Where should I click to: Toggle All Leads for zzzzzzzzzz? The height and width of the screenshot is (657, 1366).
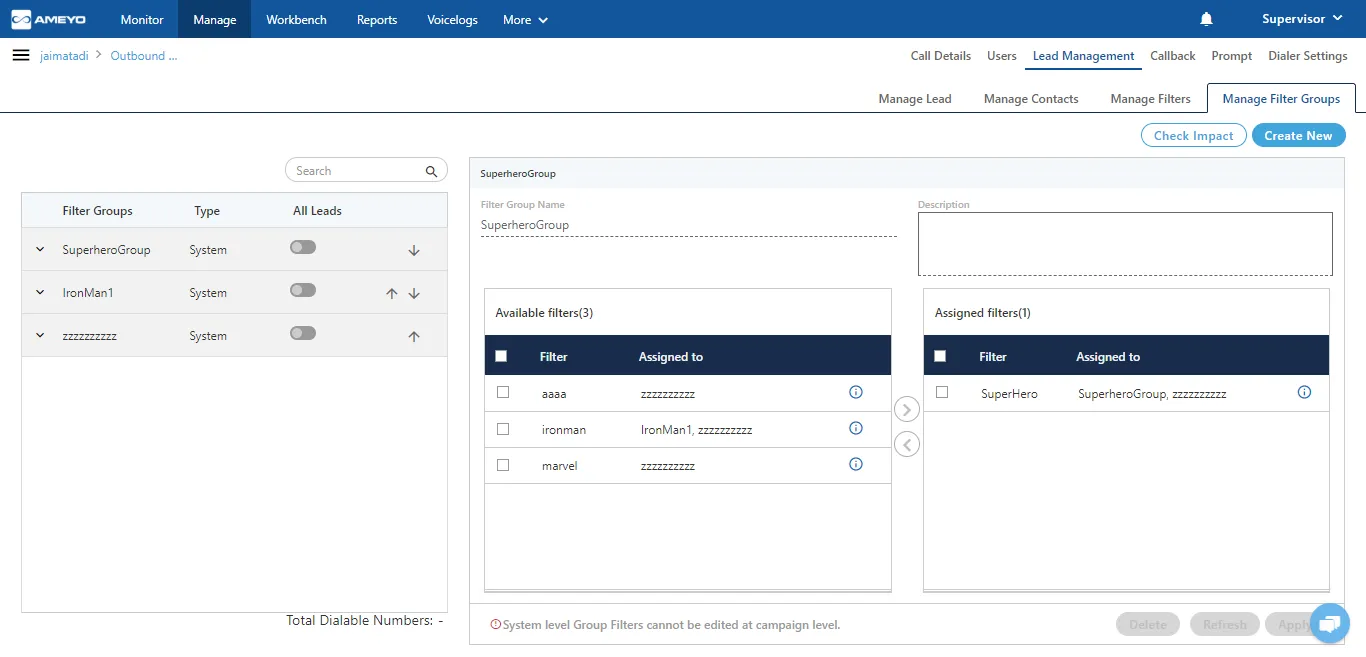click(303, 333)
